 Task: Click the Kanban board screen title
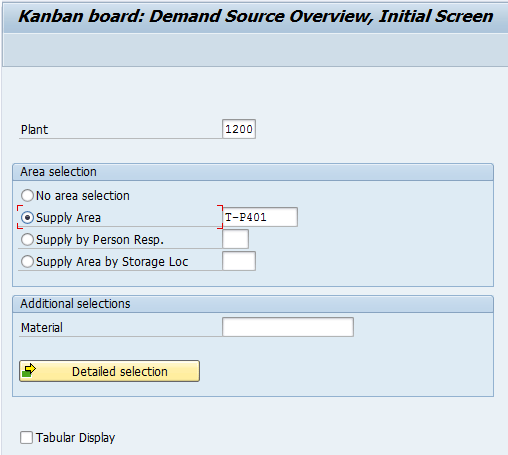coord(256,16)
